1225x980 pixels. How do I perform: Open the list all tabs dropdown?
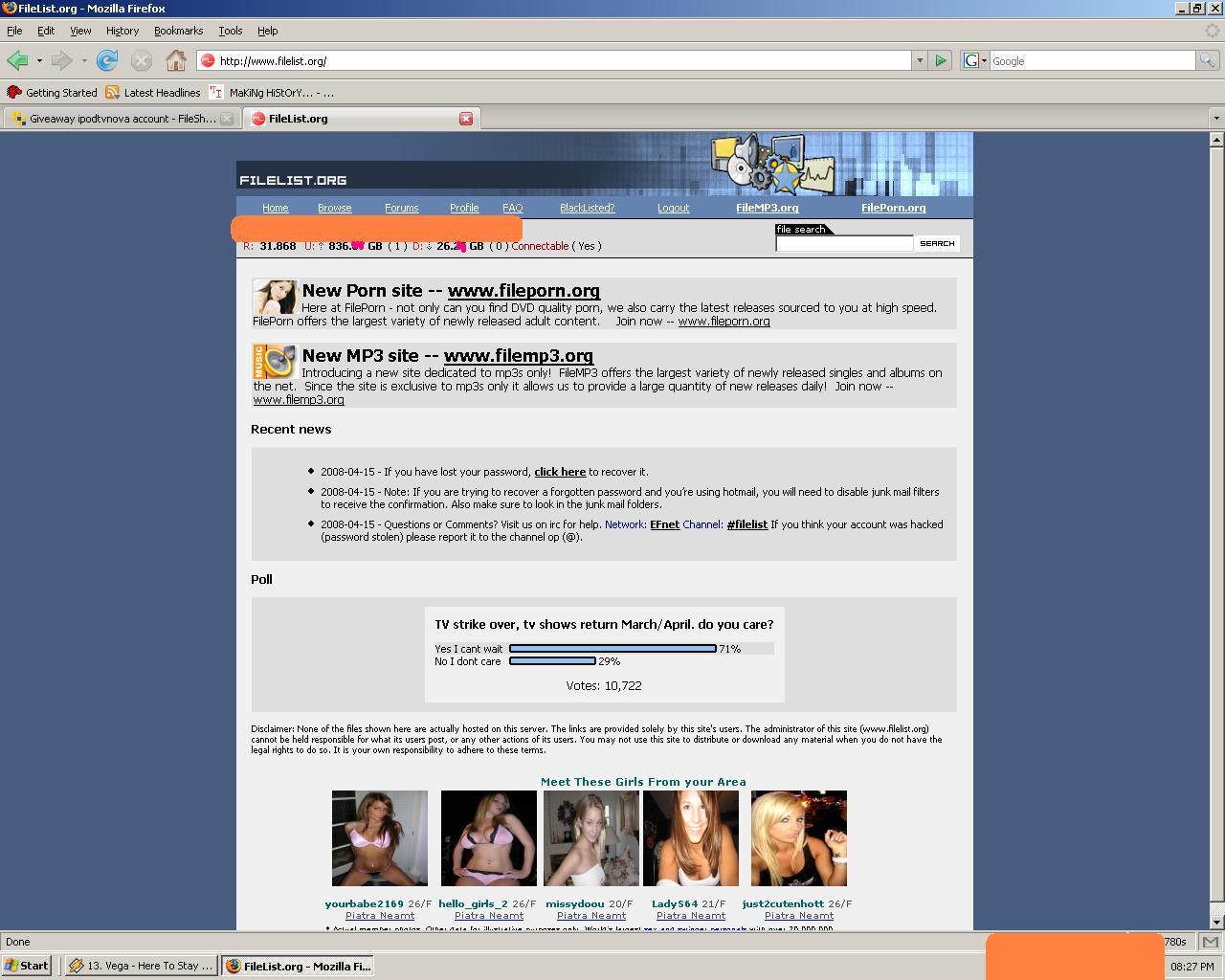click(x=1216, y=119)
